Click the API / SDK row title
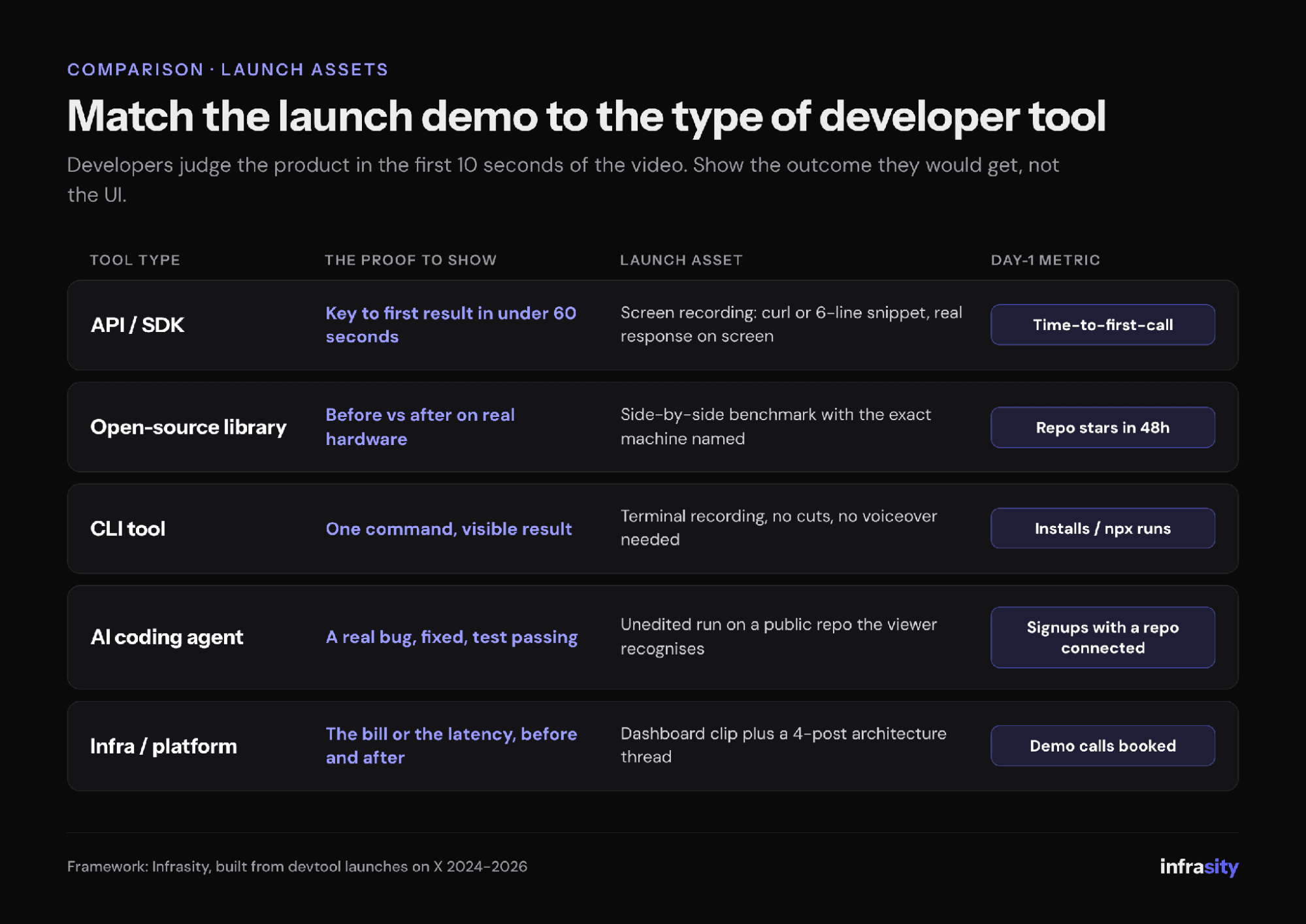Image resolution: width=1306 pixels, height=924 pixels. coord(137,325)
